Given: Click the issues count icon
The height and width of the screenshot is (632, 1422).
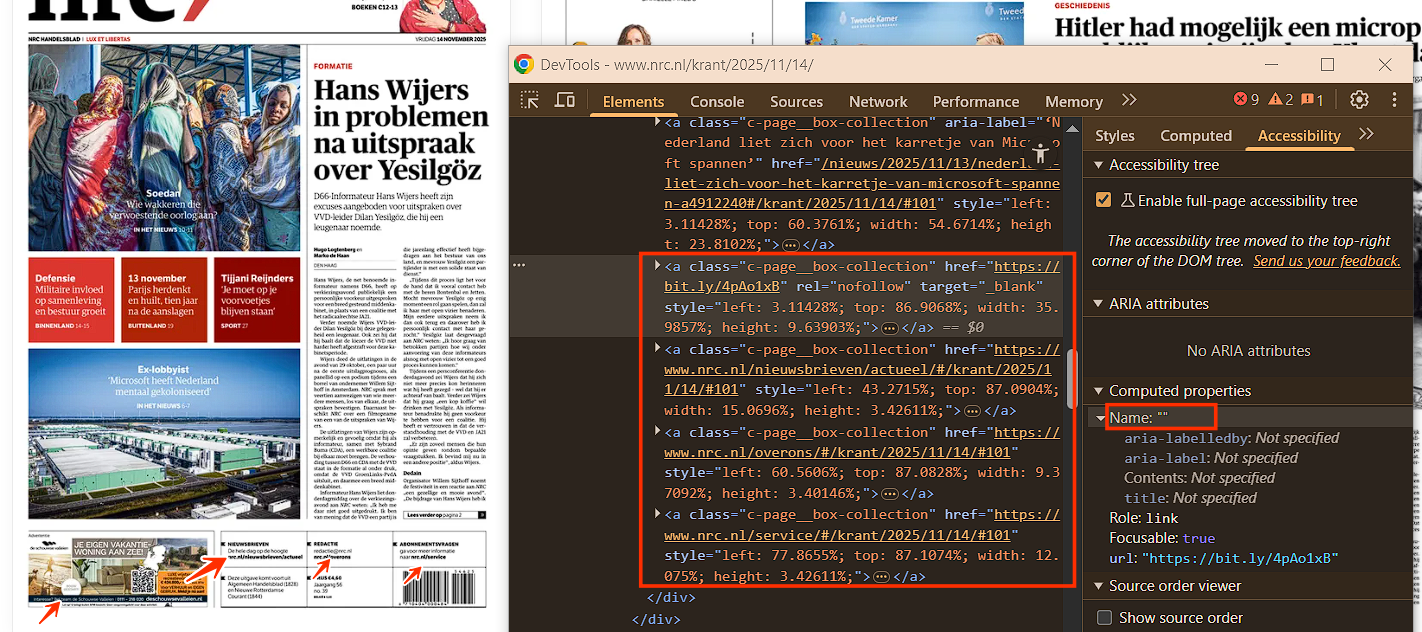Looking at the screenshot, I should tap(1313, 100).
